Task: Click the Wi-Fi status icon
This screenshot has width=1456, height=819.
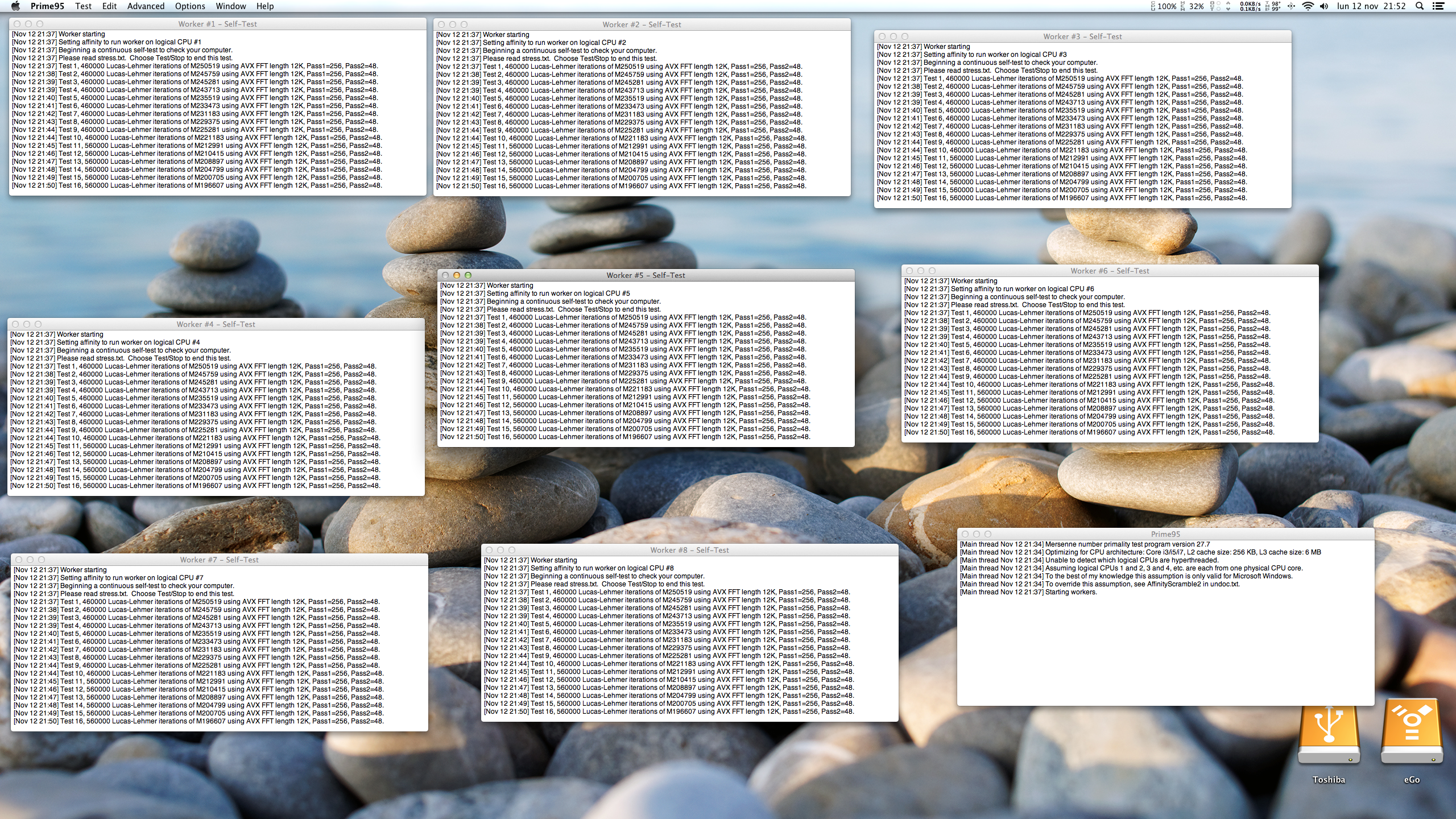Action: (x=1308, y=6)
